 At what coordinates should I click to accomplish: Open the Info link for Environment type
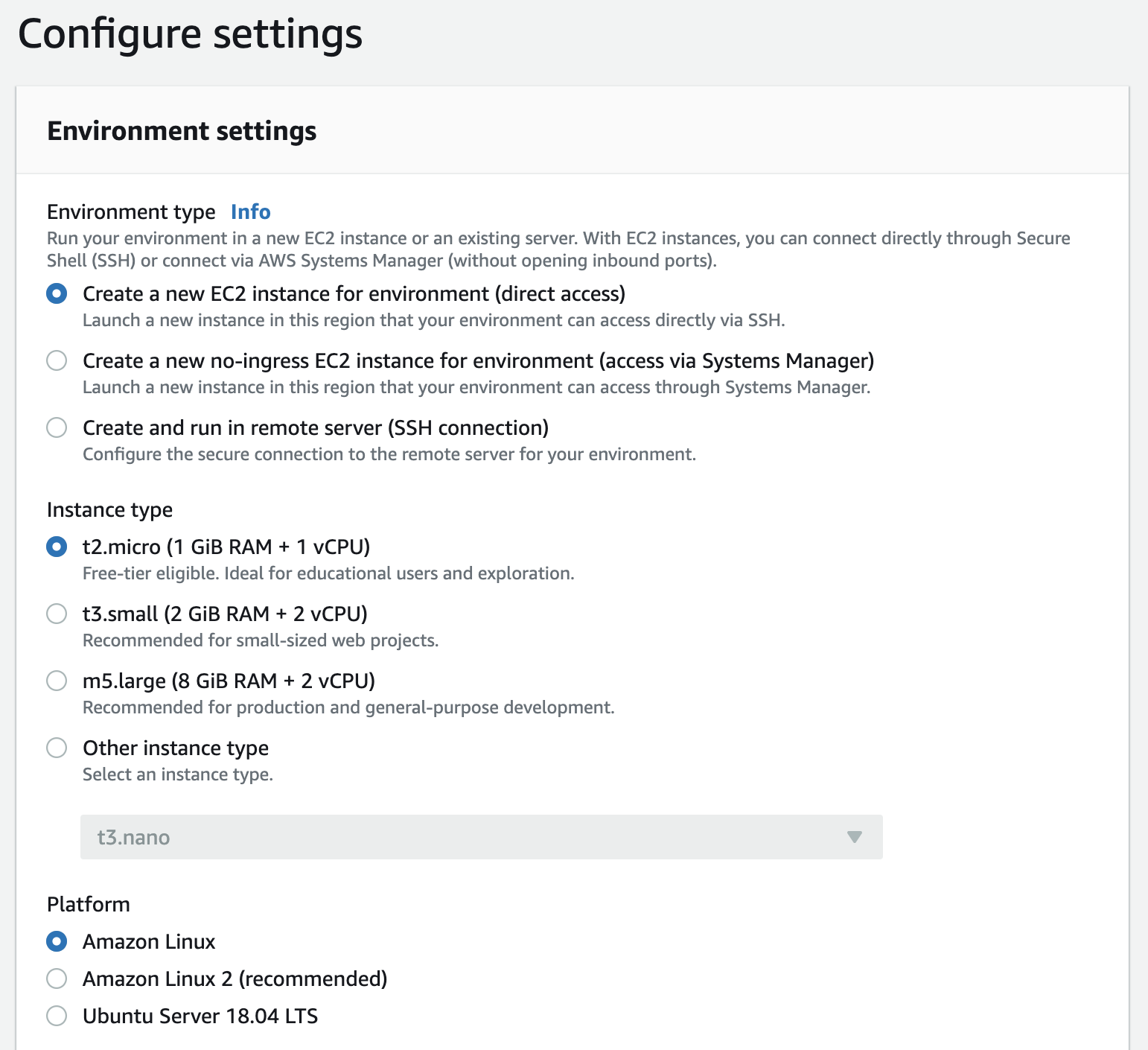[x=251, y=211]
